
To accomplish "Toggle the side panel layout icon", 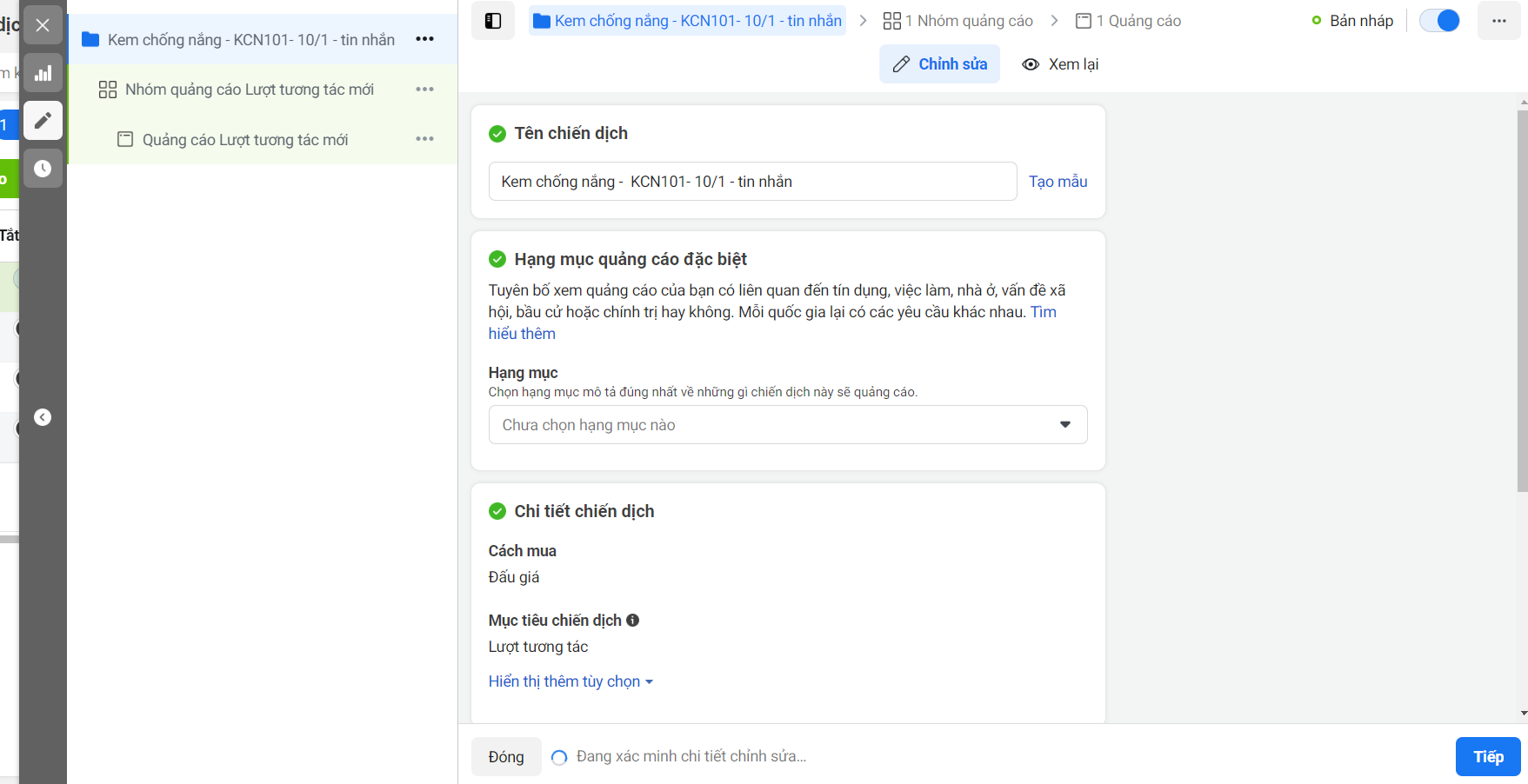I will 493,21.
